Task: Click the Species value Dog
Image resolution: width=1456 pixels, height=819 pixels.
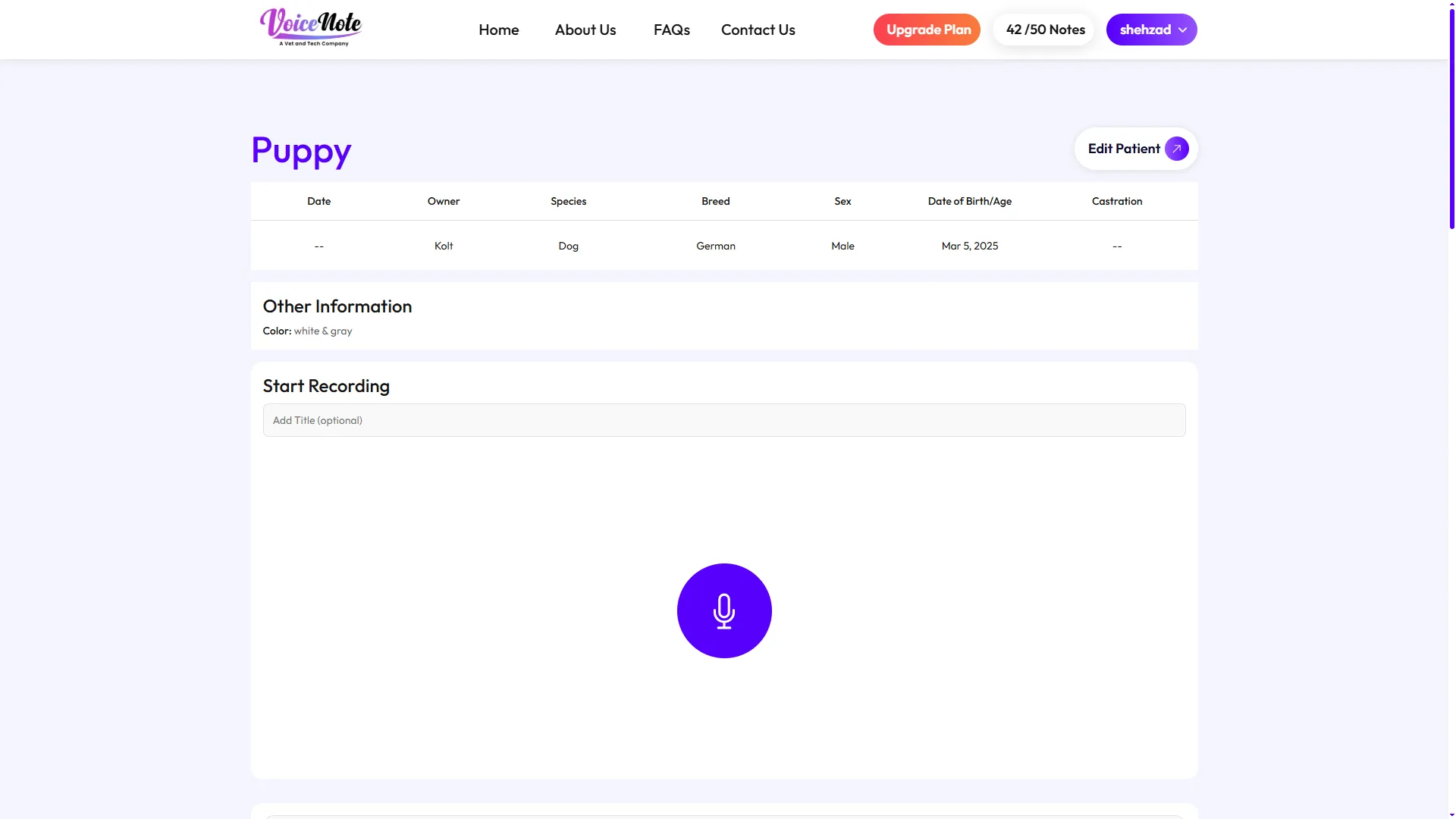Action: pos(569,246)
